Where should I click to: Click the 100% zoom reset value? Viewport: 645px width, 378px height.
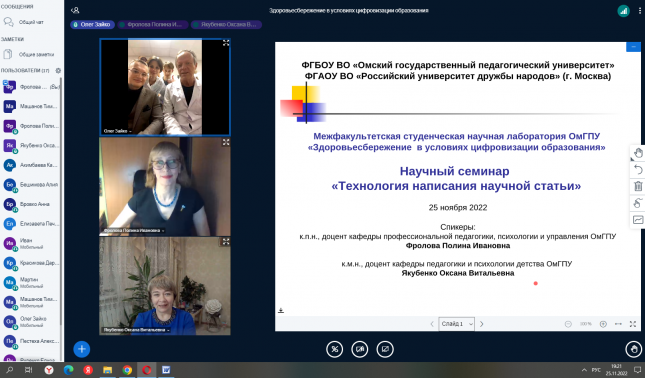586,324
